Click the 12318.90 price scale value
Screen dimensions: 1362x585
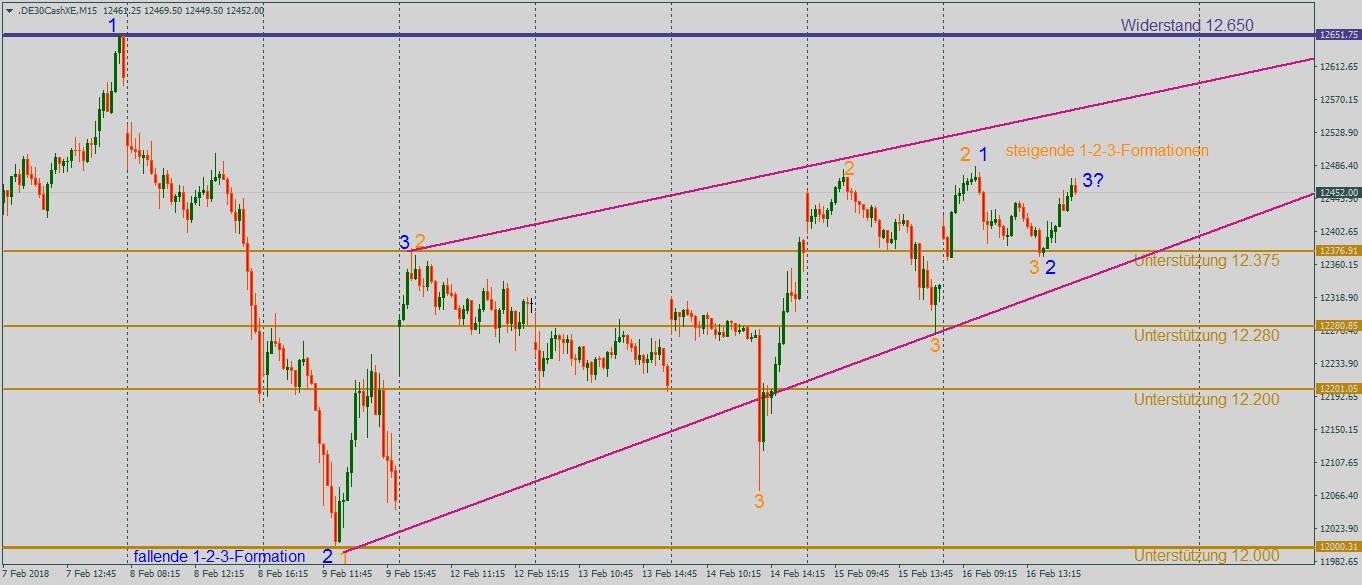pyautogui.click(x=1339, y=298)
